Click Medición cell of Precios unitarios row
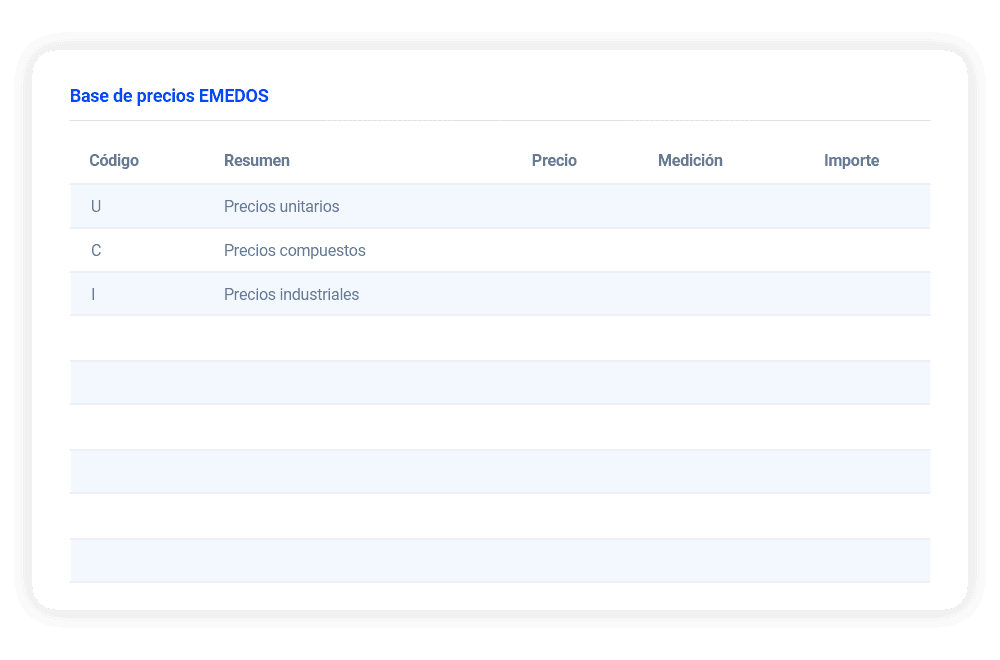This screenshot has width=1000, height=660. coord(690,206)
